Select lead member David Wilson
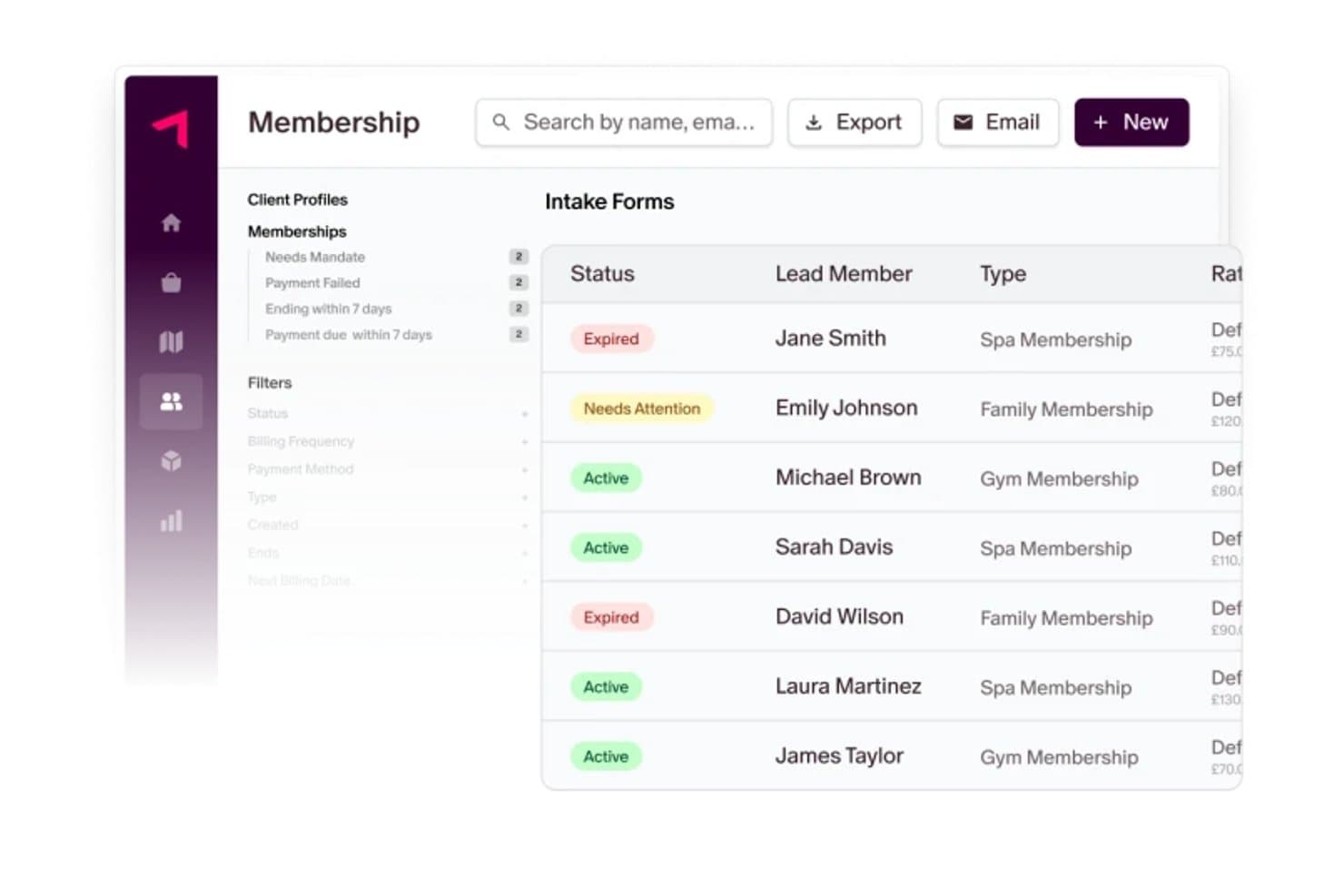The height and width of the screenshot is (896, 1344). [839, 617]
